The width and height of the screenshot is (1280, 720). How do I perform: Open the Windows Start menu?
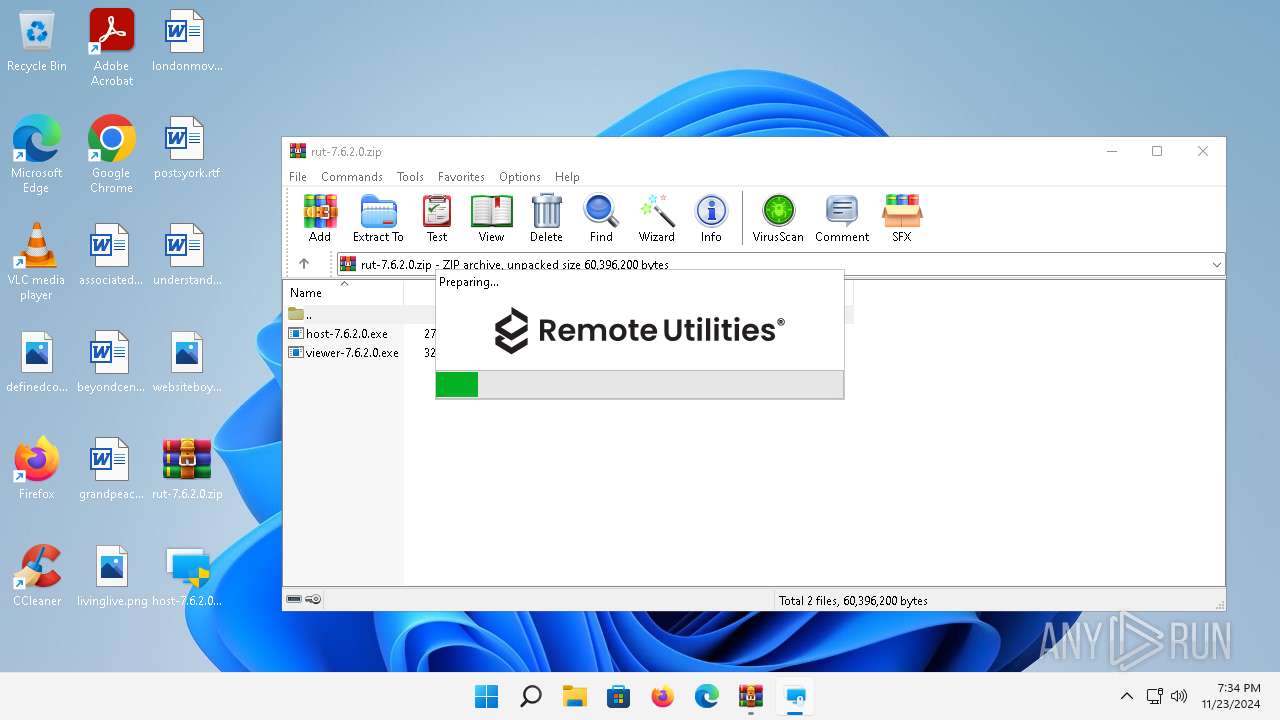(x=487, y=697)
